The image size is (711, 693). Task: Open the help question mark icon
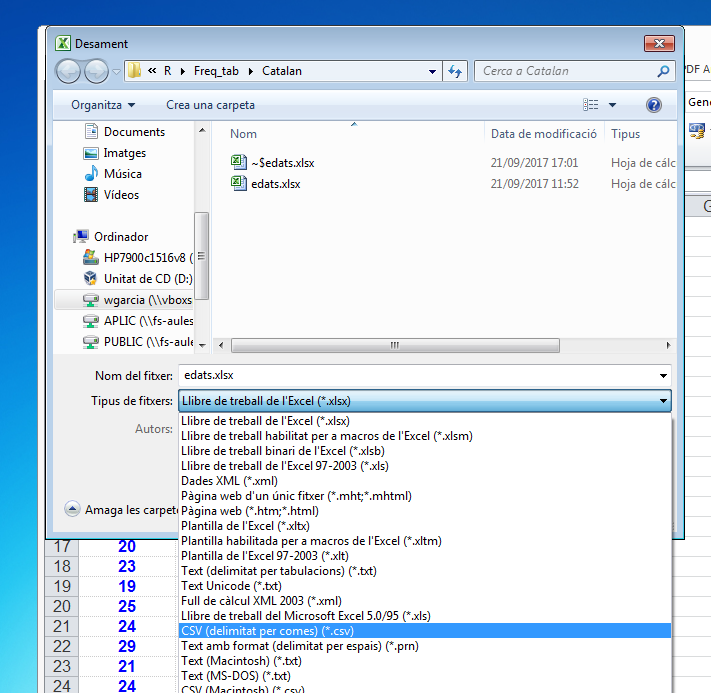click(653, 105)
